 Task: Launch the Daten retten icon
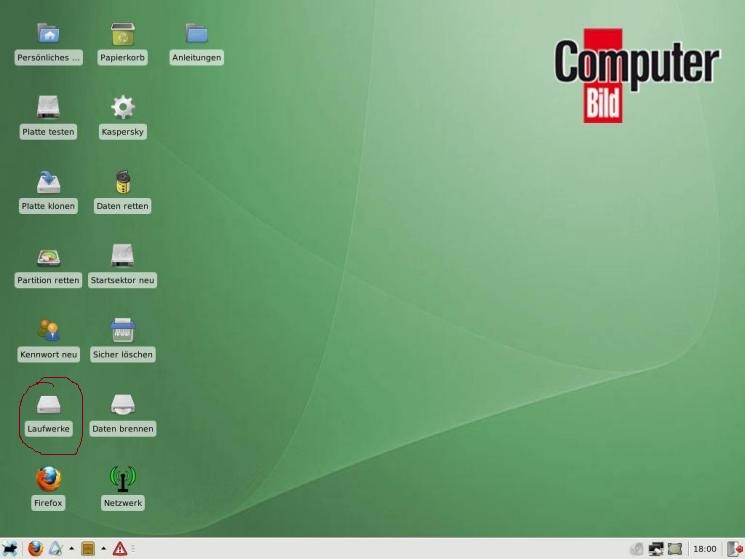123,181
